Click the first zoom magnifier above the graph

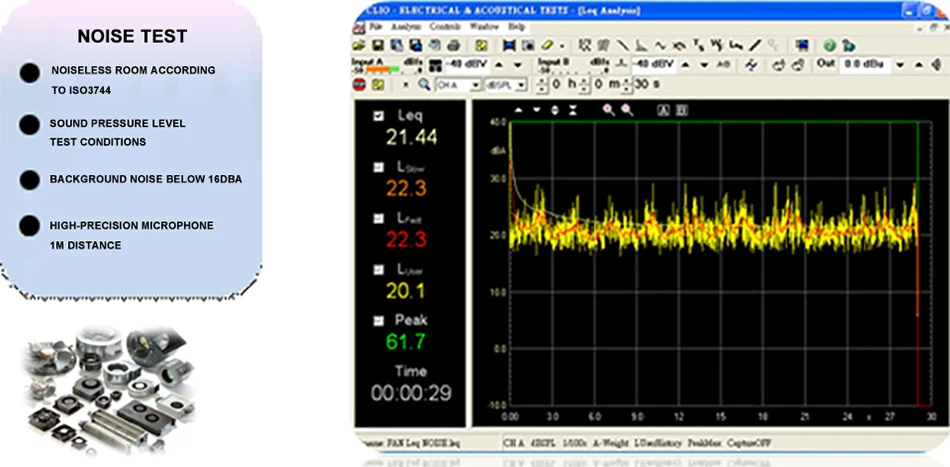(x=608, y=110)
